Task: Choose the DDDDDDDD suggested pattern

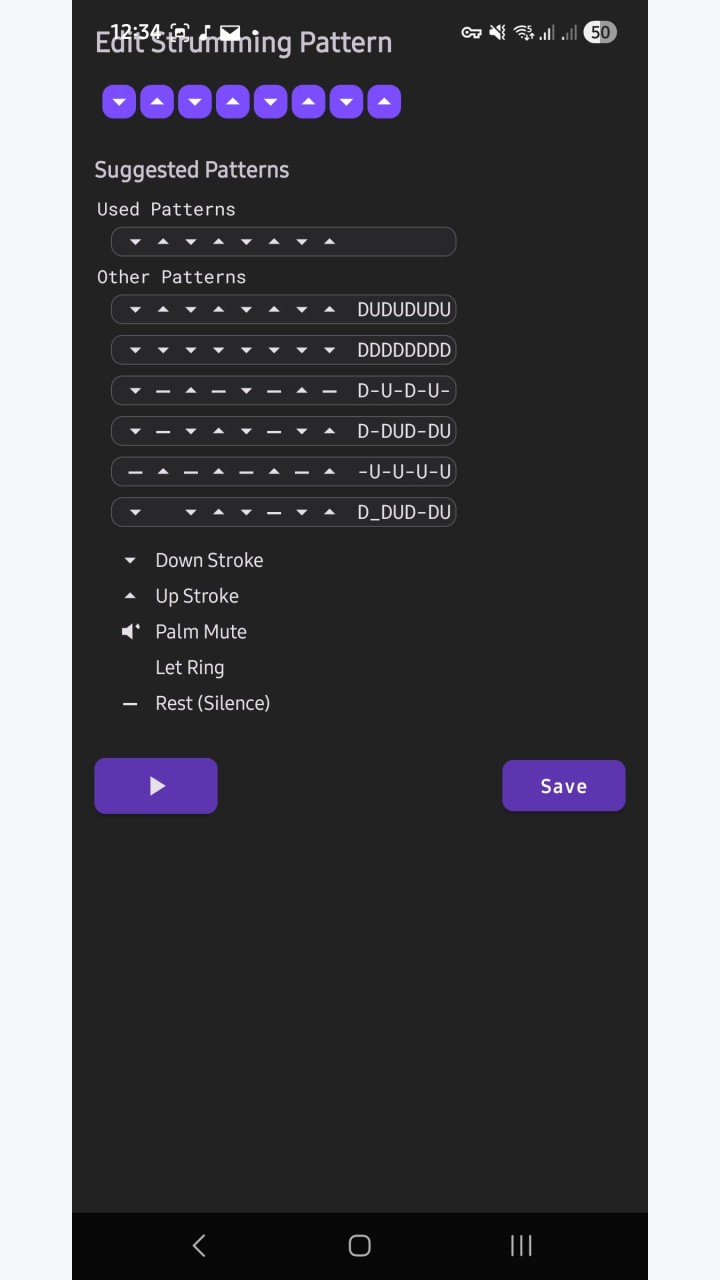Action: click(283, 350)
